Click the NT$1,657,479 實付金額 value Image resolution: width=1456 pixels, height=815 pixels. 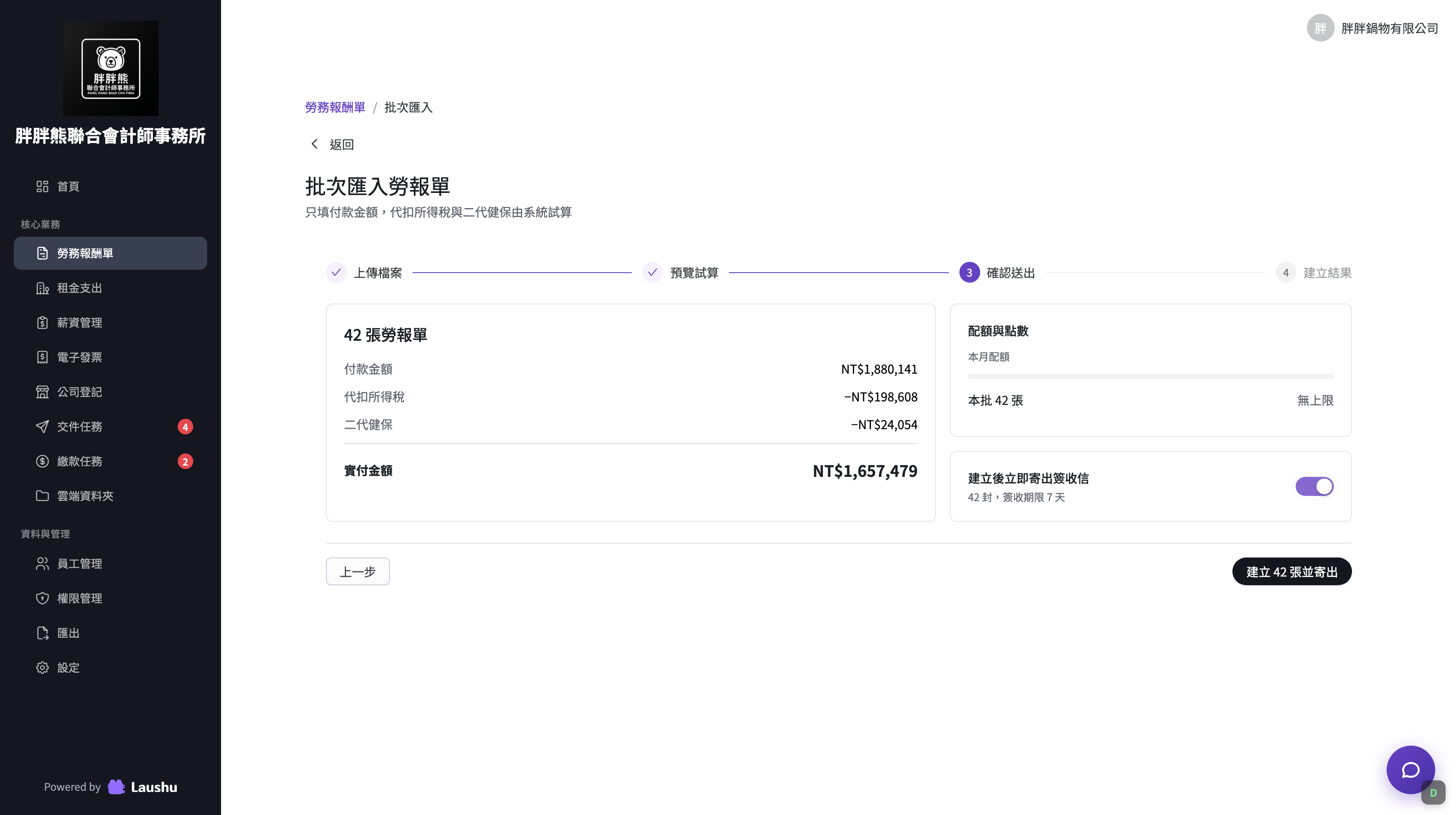(x=865, y=470)
